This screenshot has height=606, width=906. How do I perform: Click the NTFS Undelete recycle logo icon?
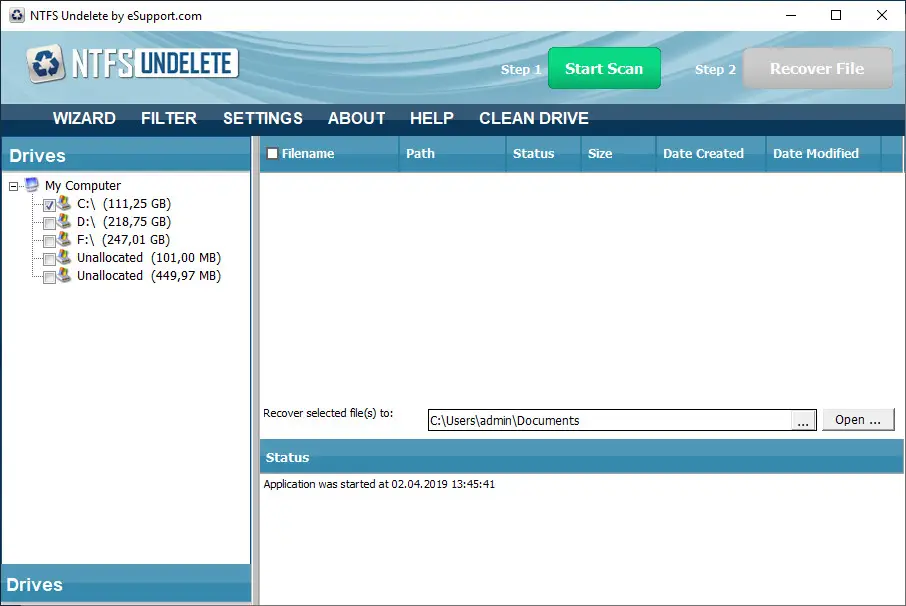45,63
